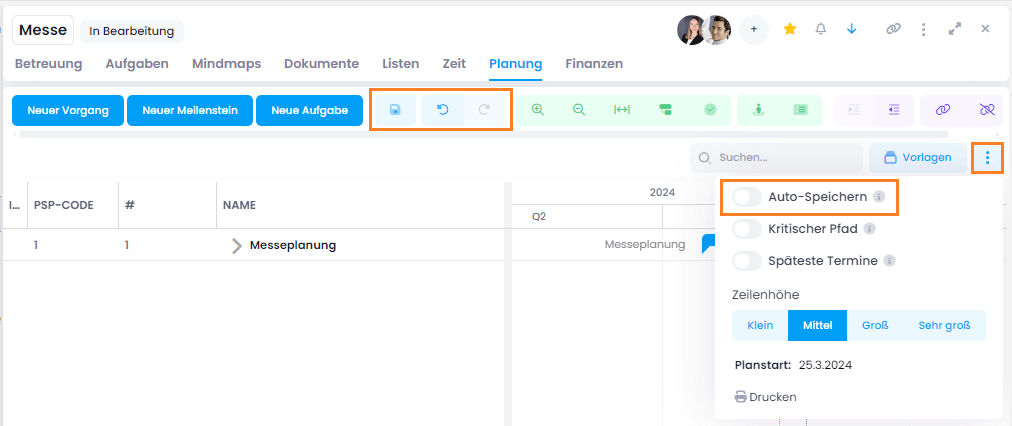The height and width of the screenshot is (426, 1012).
Task: Open the Vorlagen button
Action: pyautogui.click(x=917, y=158)
